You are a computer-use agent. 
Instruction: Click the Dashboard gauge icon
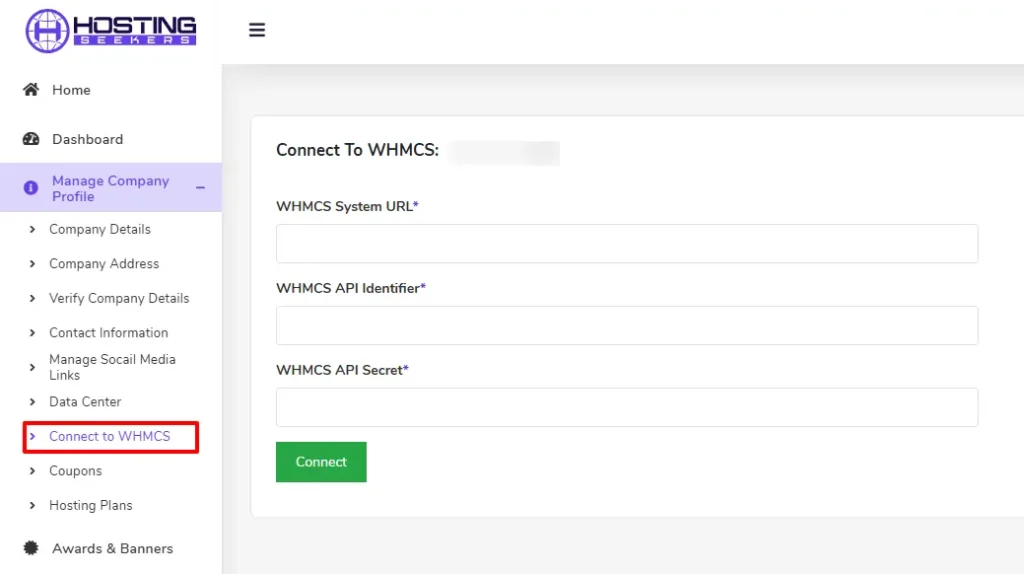pyautogui.click(x=31, y=139)
